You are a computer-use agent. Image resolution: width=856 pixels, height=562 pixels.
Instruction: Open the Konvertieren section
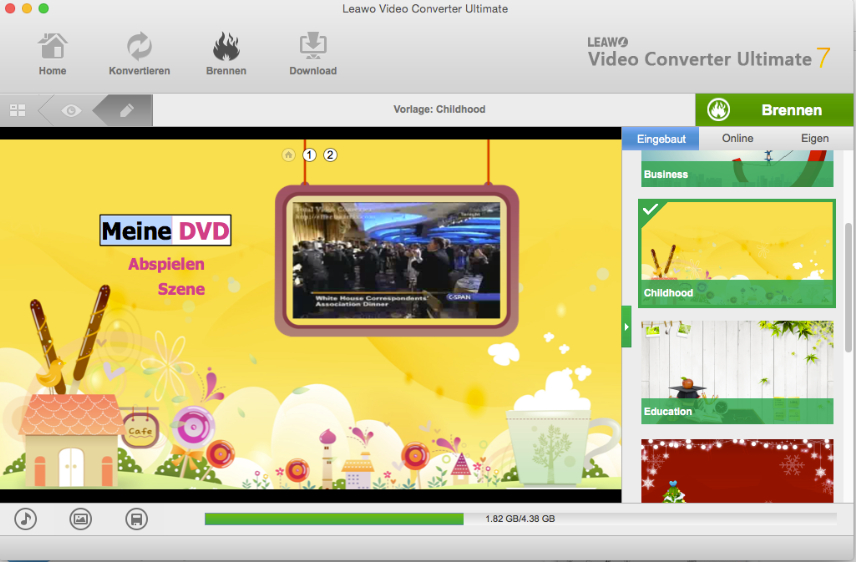pyautogui.click(x=139, y=54)
